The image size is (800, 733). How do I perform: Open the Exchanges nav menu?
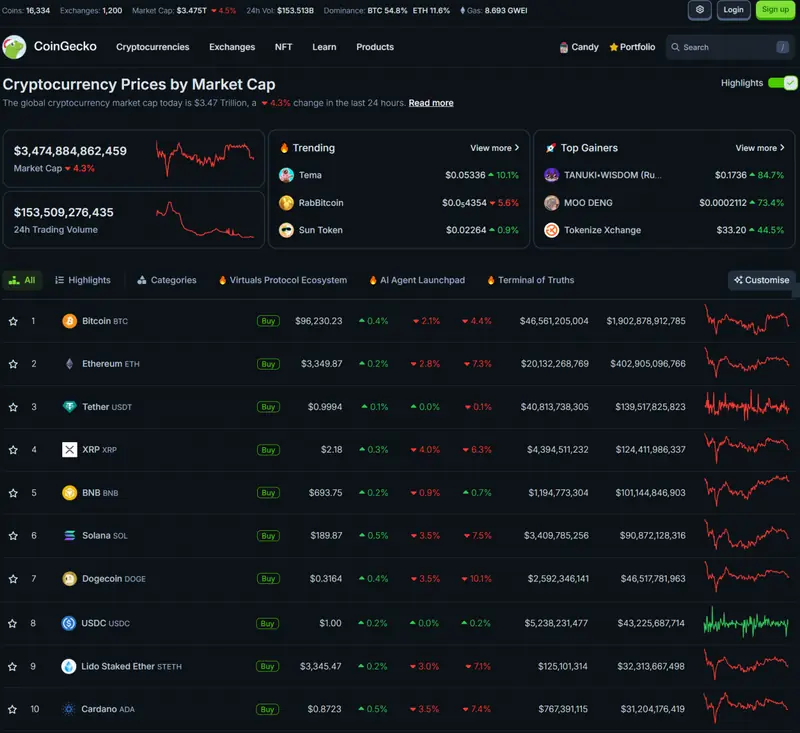[232, 47]
